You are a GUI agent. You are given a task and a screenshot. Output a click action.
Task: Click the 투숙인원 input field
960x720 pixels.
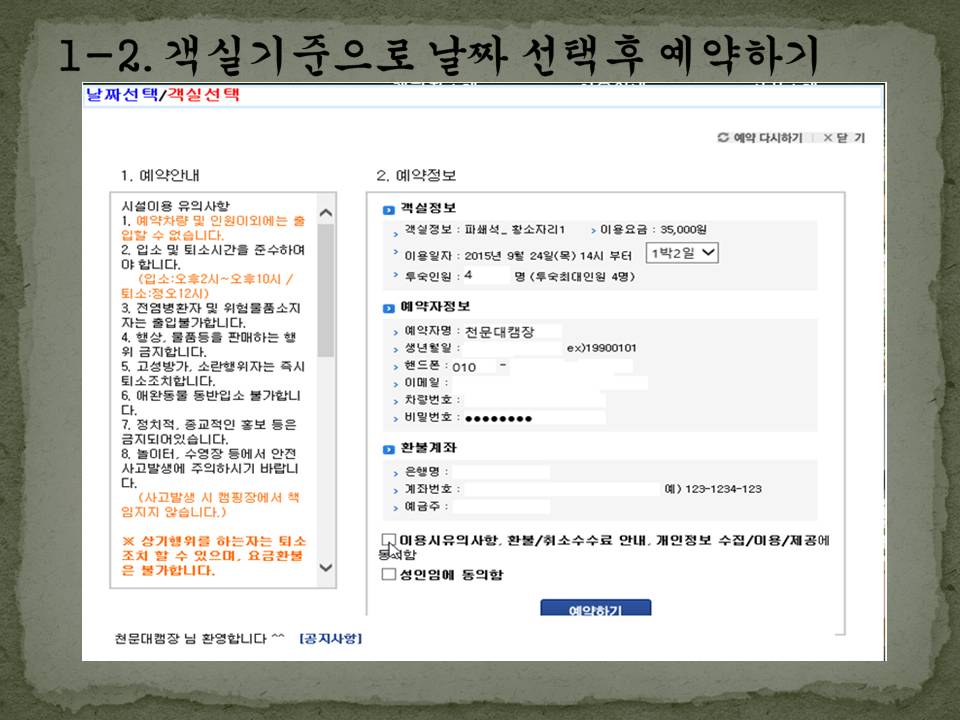[x=485, y=275]
